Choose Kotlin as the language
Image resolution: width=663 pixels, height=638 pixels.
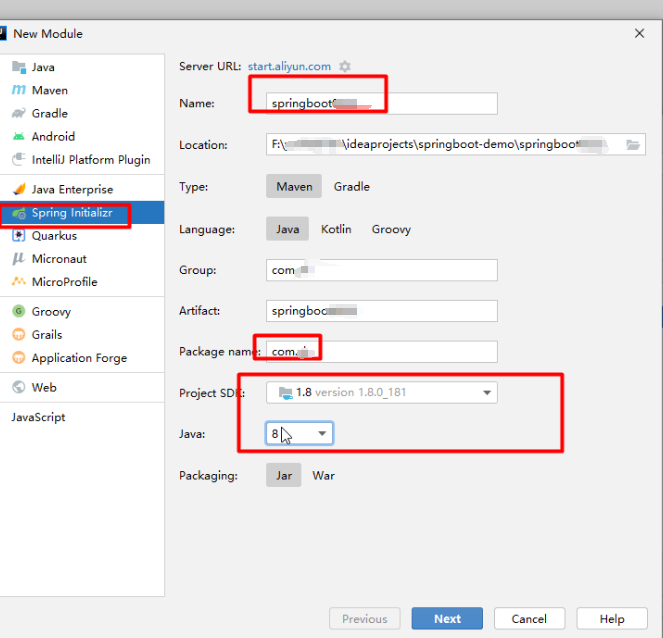(336, 229)
